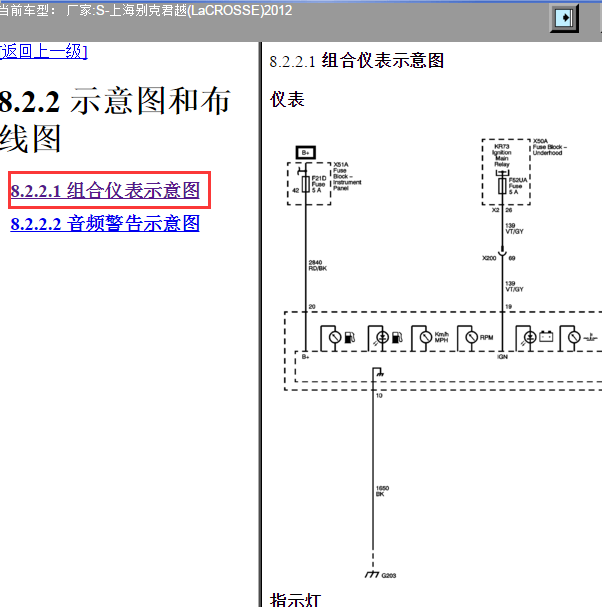Click the KR73 Ignition Main Relay label
This screenshot has width=602, height=607.
click(x=502, y=155)
